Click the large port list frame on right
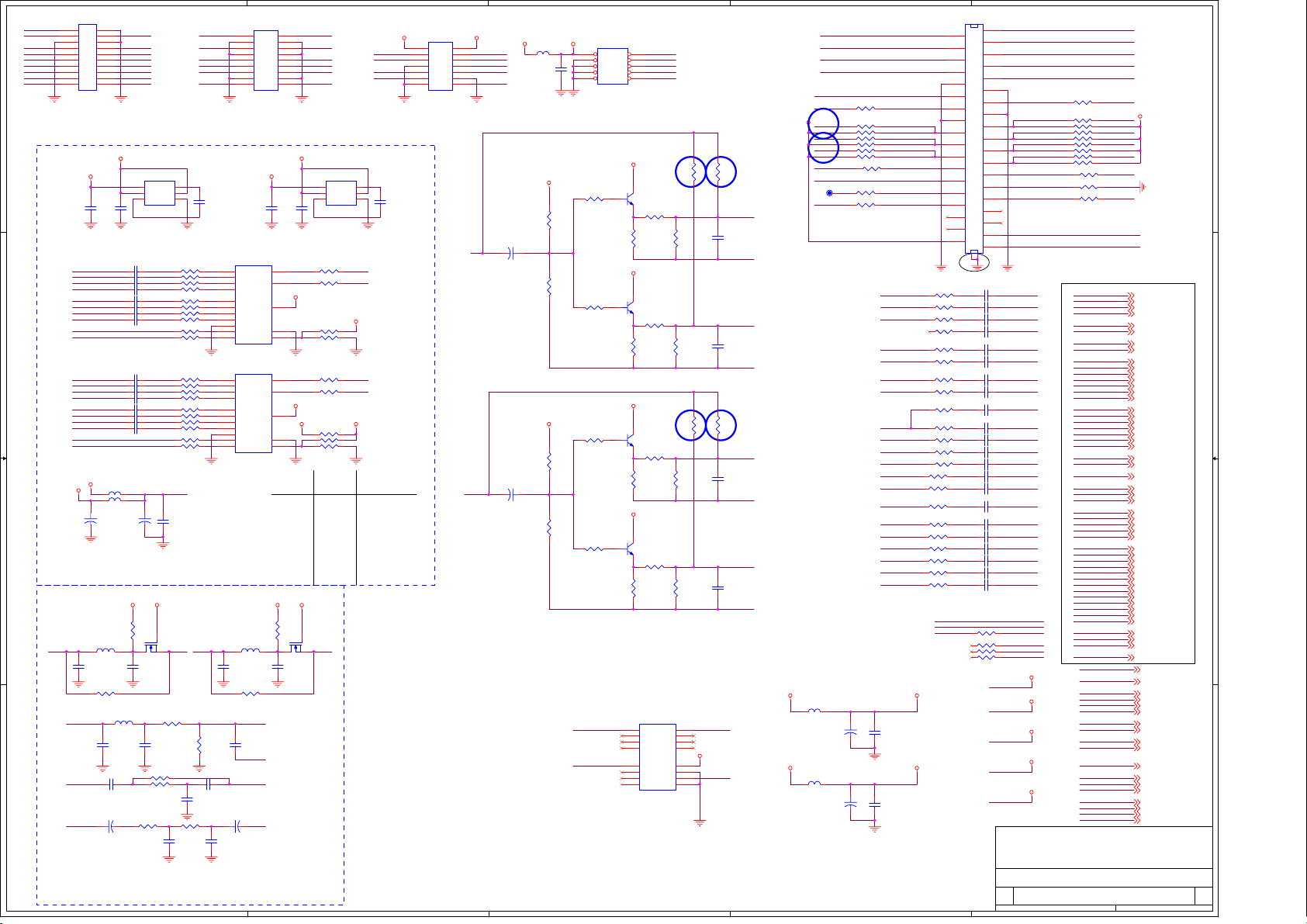The image size is (1307, 924). click(1128, 473)
